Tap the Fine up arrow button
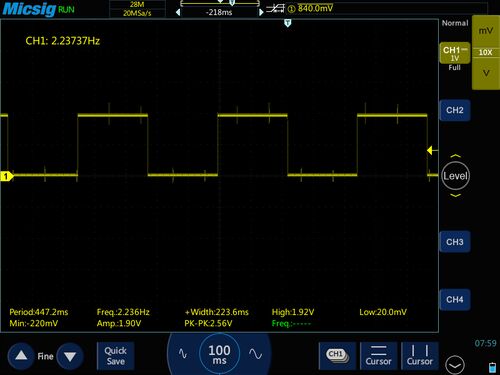This screenshot has width=500, height=375. click(21, 356)
